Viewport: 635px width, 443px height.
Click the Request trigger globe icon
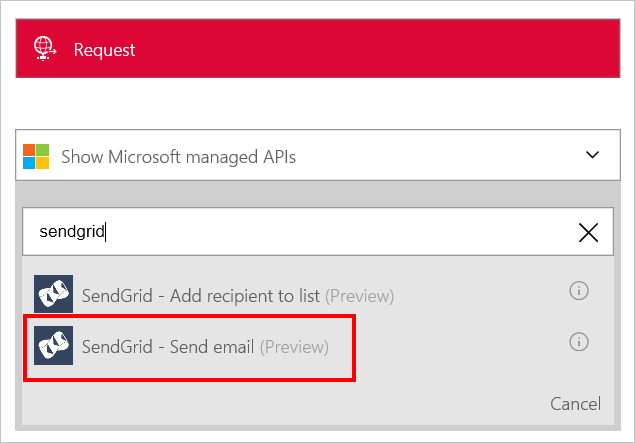[45, 48]
